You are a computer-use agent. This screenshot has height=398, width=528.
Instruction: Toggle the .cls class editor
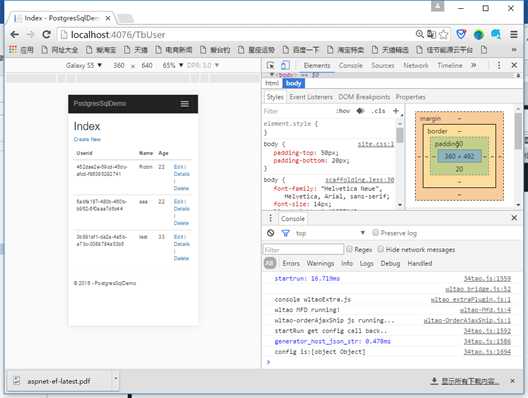pos(378,111)
